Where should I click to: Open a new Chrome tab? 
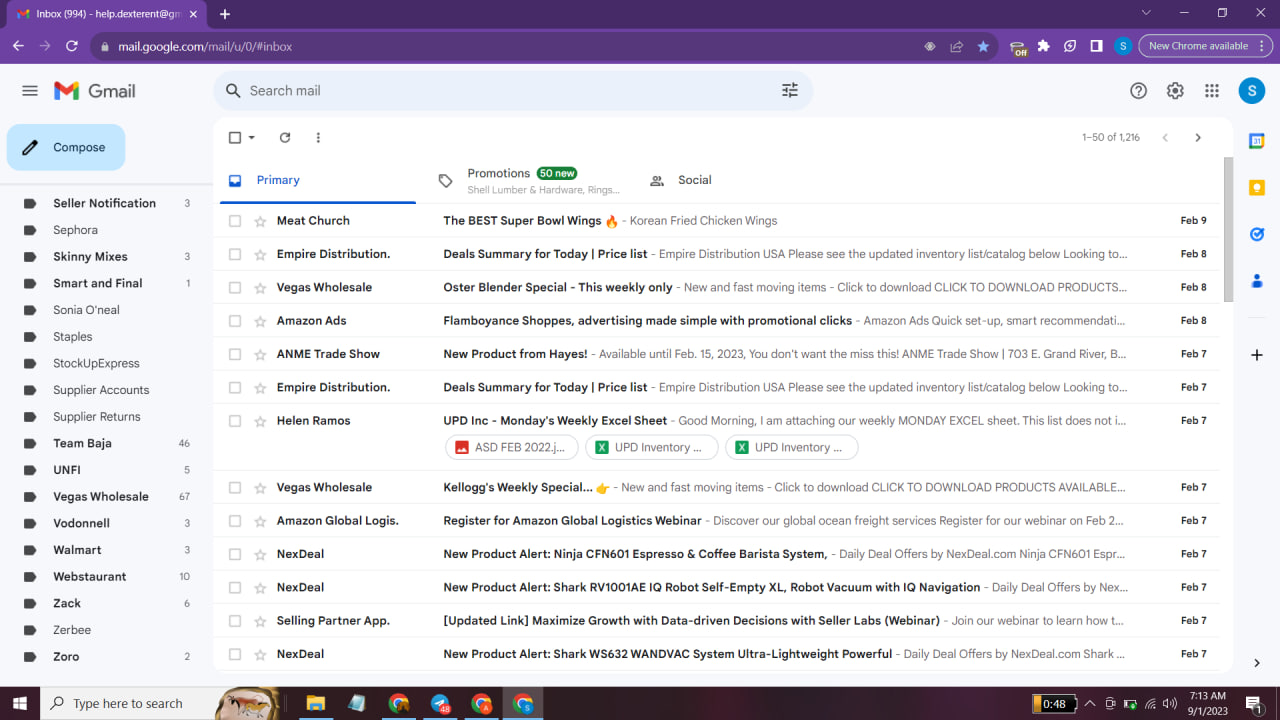(225, 14)
